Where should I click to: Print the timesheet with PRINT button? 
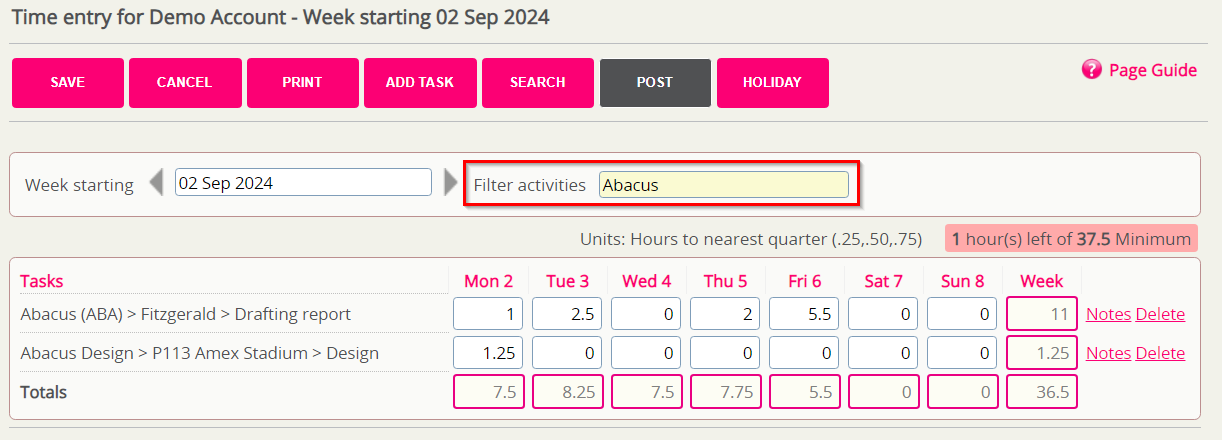302,82
